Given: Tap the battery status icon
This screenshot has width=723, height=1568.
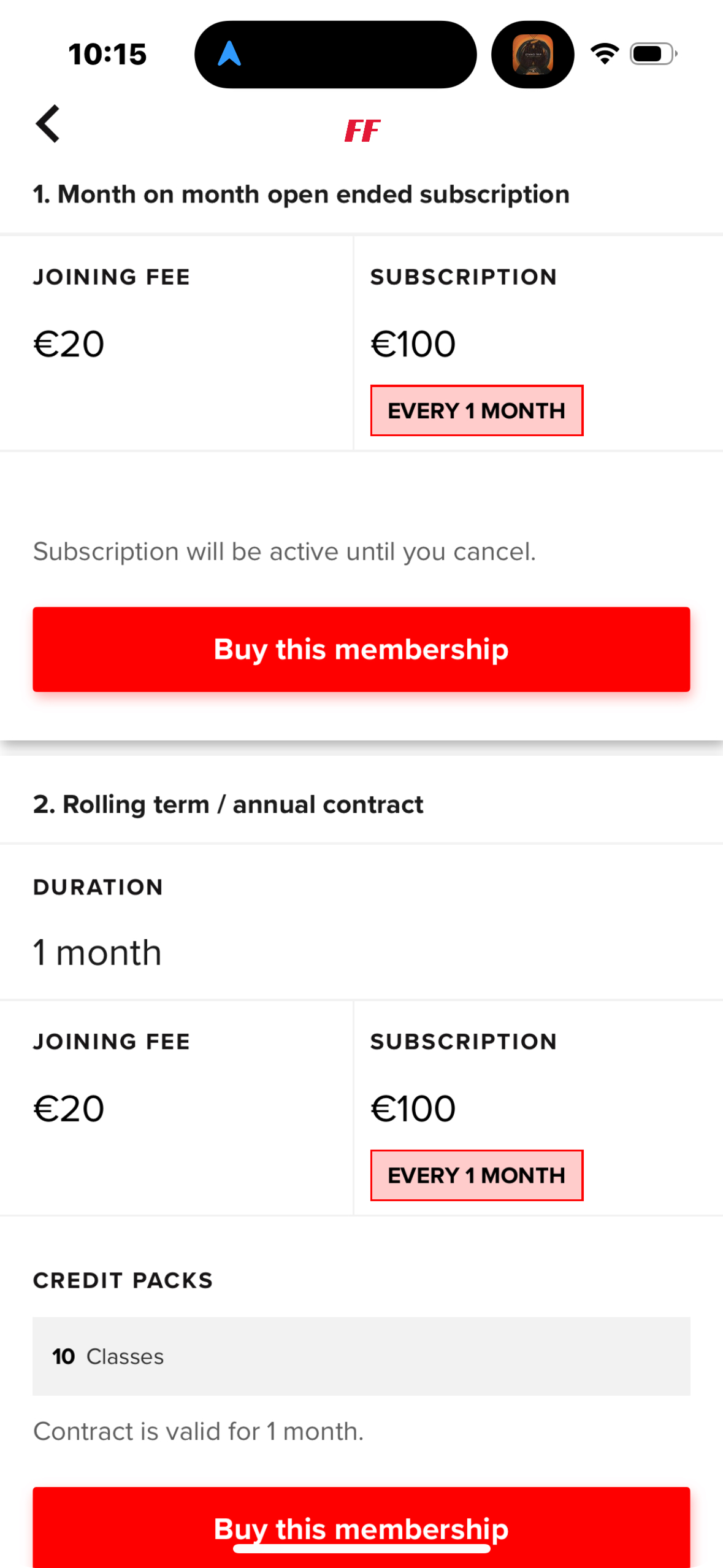Looking at the screenshot, I should coord(653,54).
